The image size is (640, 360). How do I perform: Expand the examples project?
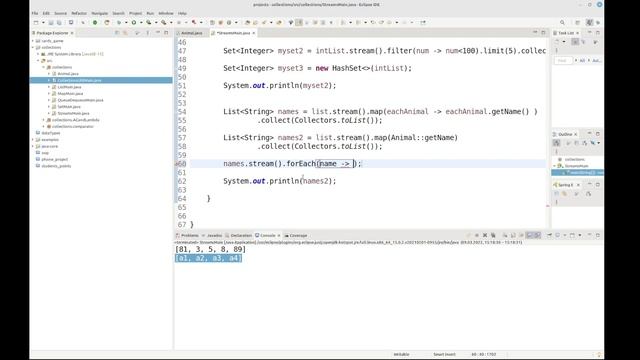click(33, 140)
